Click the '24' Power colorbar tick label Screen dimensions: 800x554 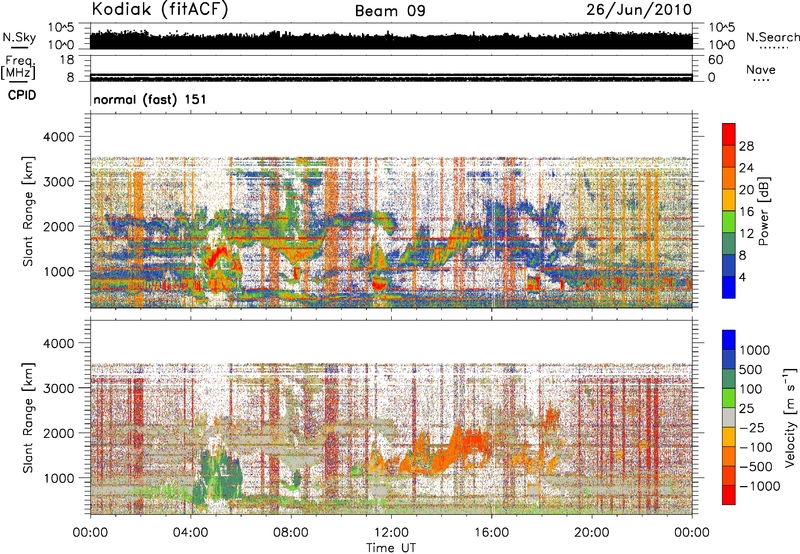[746, 168]
